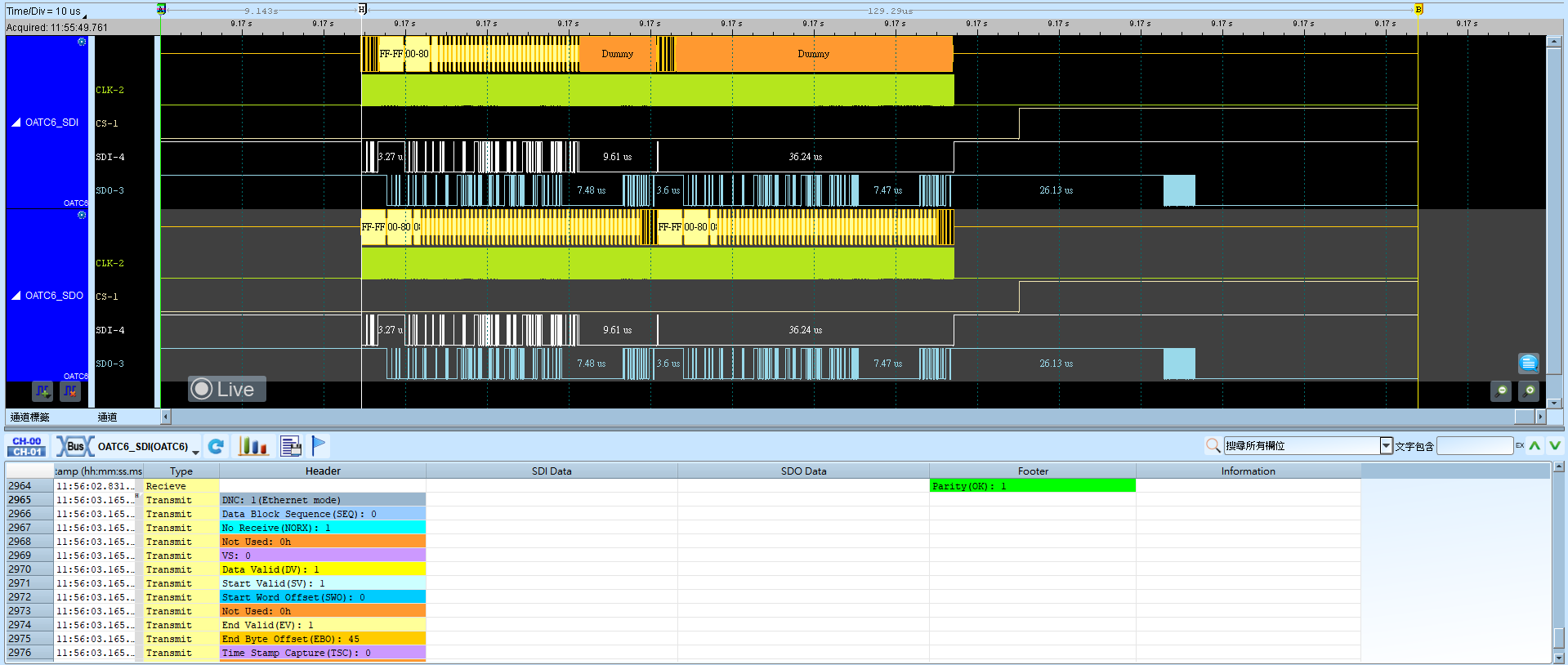Select the 'End Byte Offset(EBO): 45' row
Image resolution: width=1568 pixels, height=665 pixels.
click(x=323, y=639)
